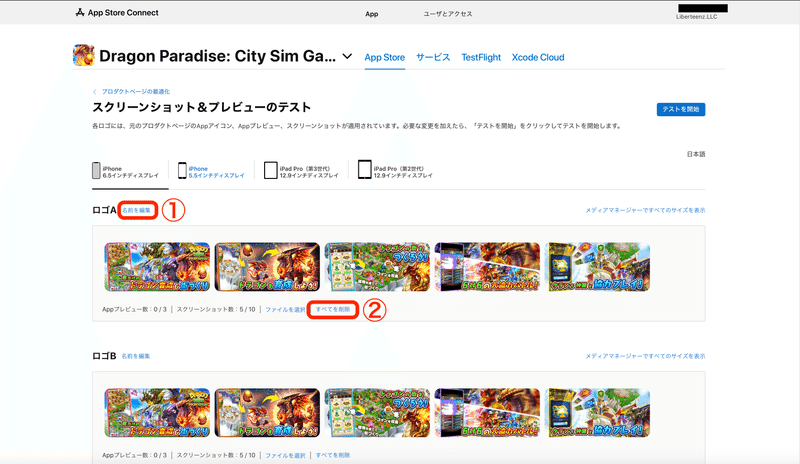The height and width of the screenshot is (464, 800).
Task: Select third ロゴA screenshot ドラゴンの島をつくろう
Action: pyautogui.click(x=378, y=267)
